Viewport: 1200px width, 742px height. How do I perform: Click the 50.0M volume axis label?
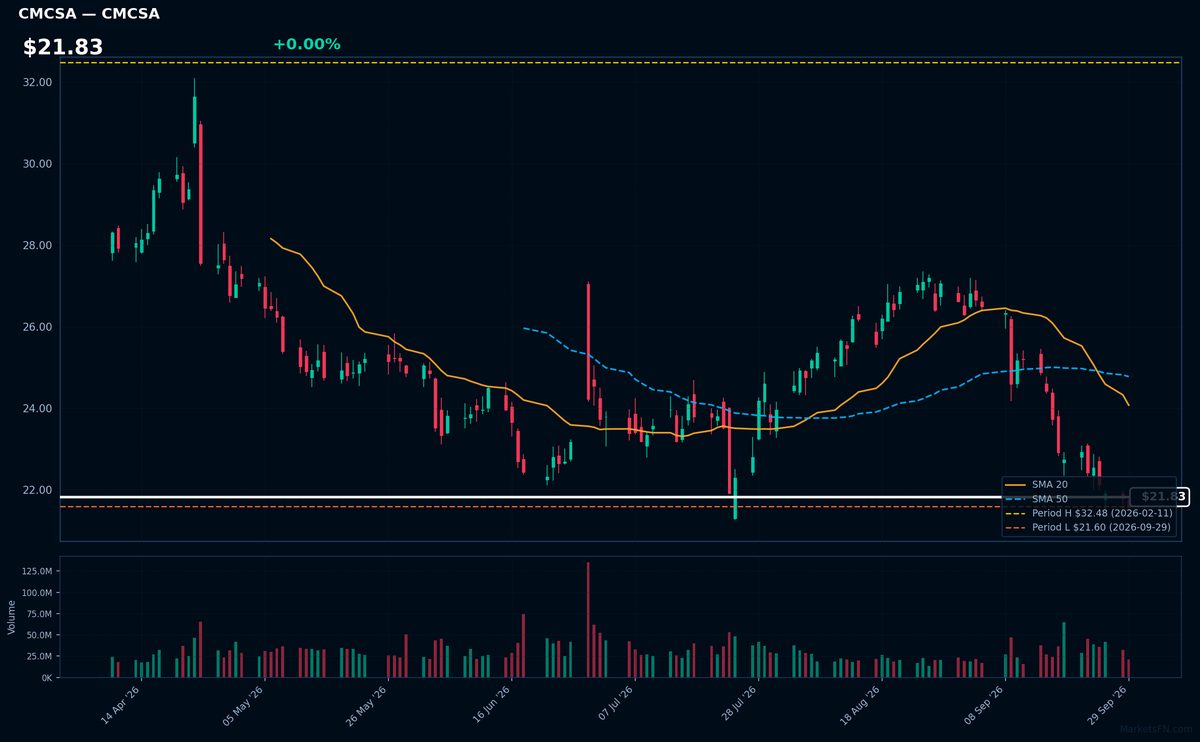tap(40, 635)
